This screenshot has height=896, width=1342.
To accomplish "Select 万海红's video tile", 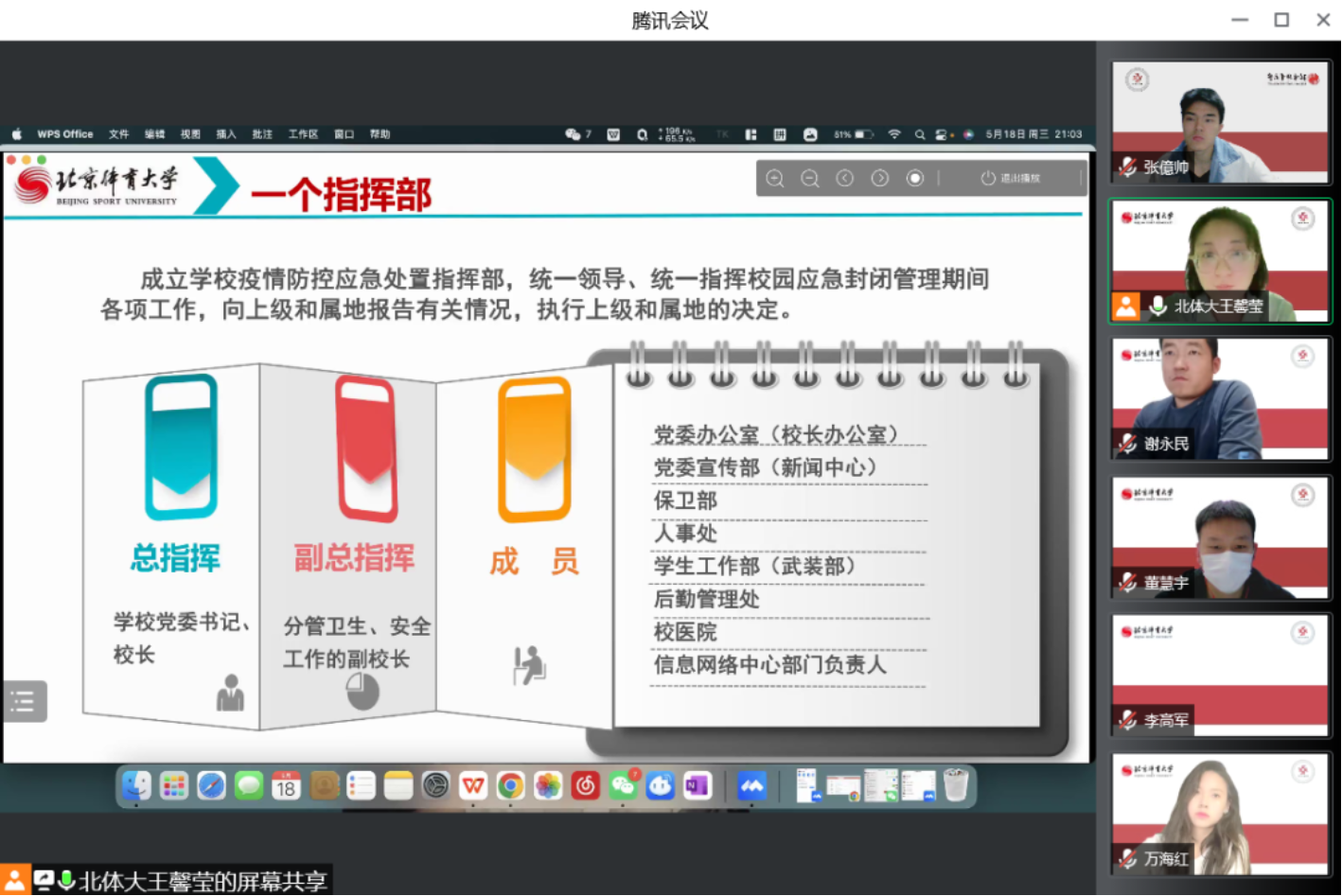I will 1220,814.
